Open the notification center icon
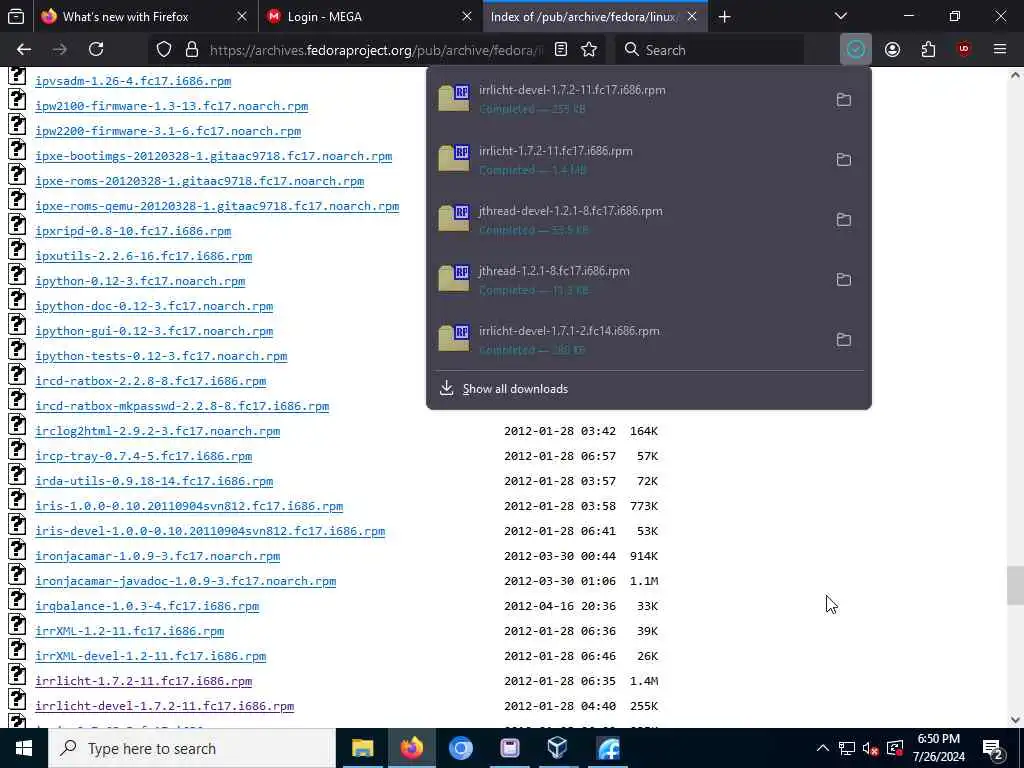Image resolution: width=1024 pixels, height=768 pixels. pos(993,749)
